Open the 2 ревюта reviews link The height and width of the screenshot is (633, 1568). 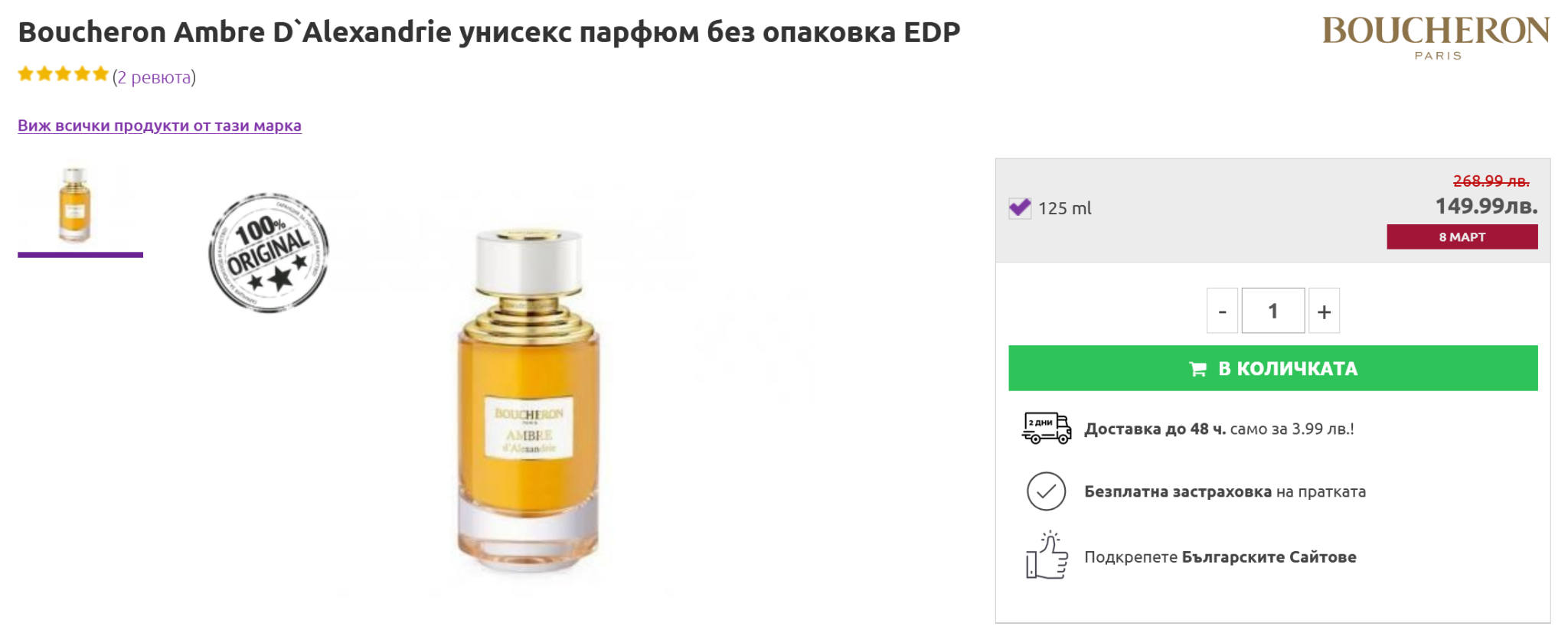coord(154,77)
